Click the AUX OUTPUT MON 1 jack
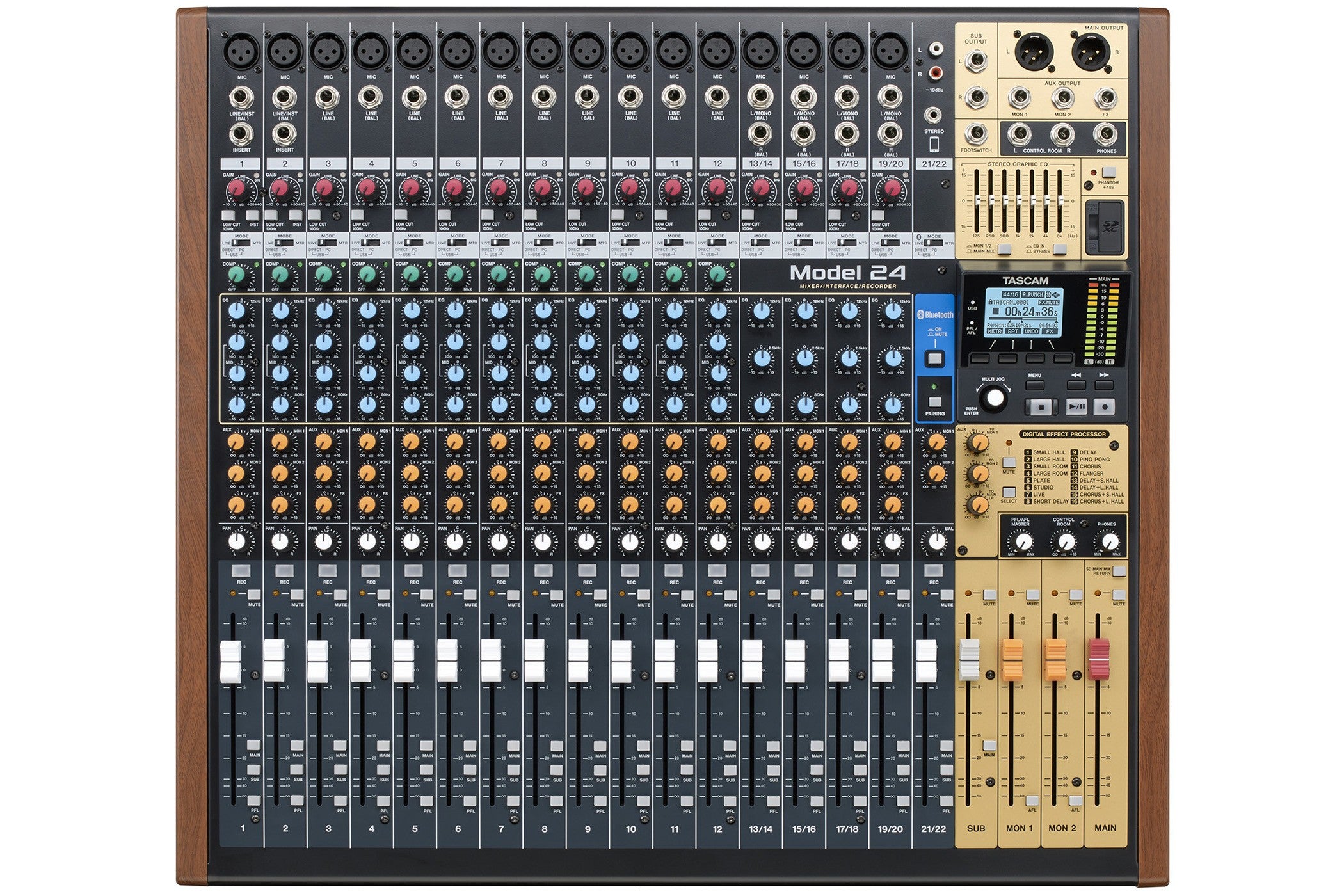The width and height of the screenshot is (1344, 896). click(x=1019, y=99)
